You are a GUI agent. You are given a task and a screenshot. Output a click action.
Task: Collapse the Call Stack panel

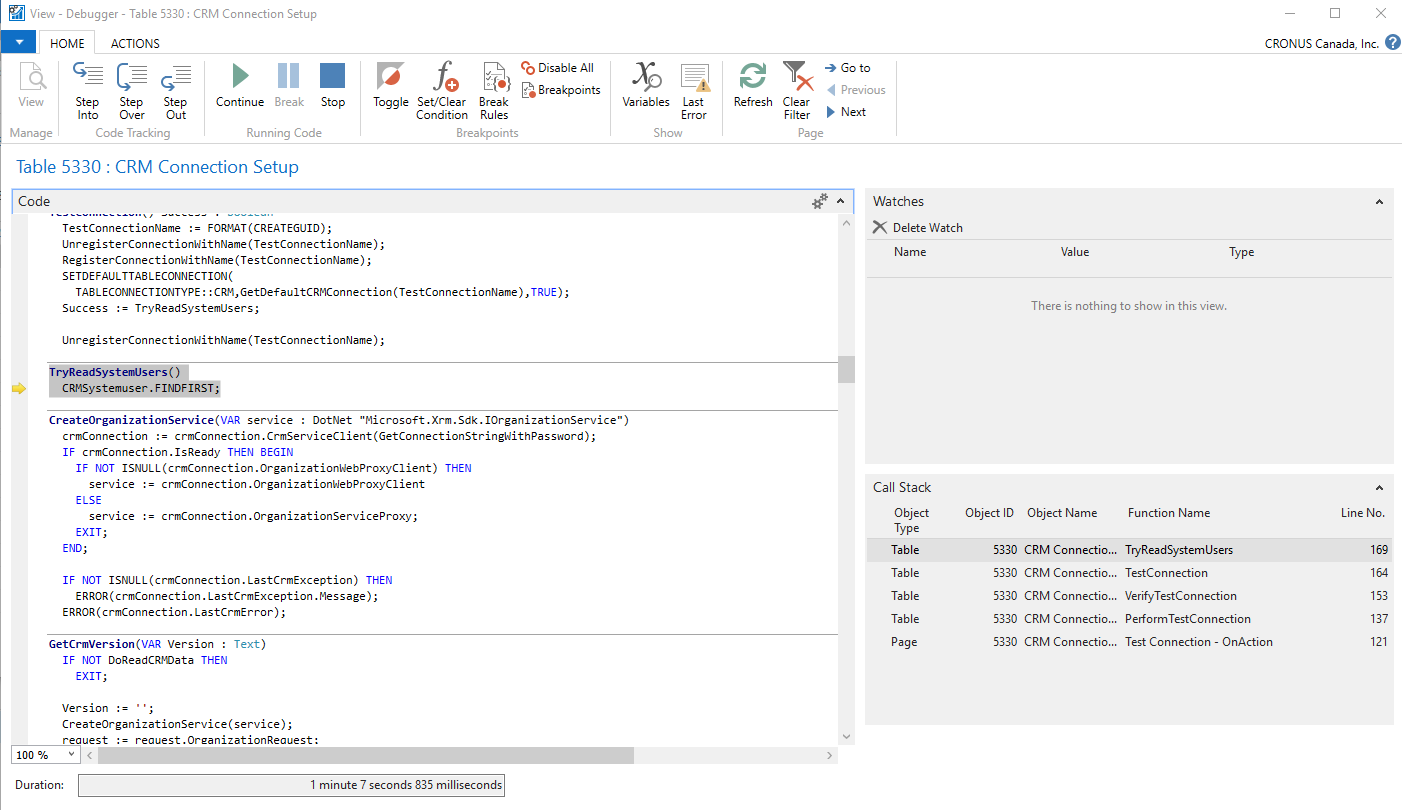tap(1379, 488)
